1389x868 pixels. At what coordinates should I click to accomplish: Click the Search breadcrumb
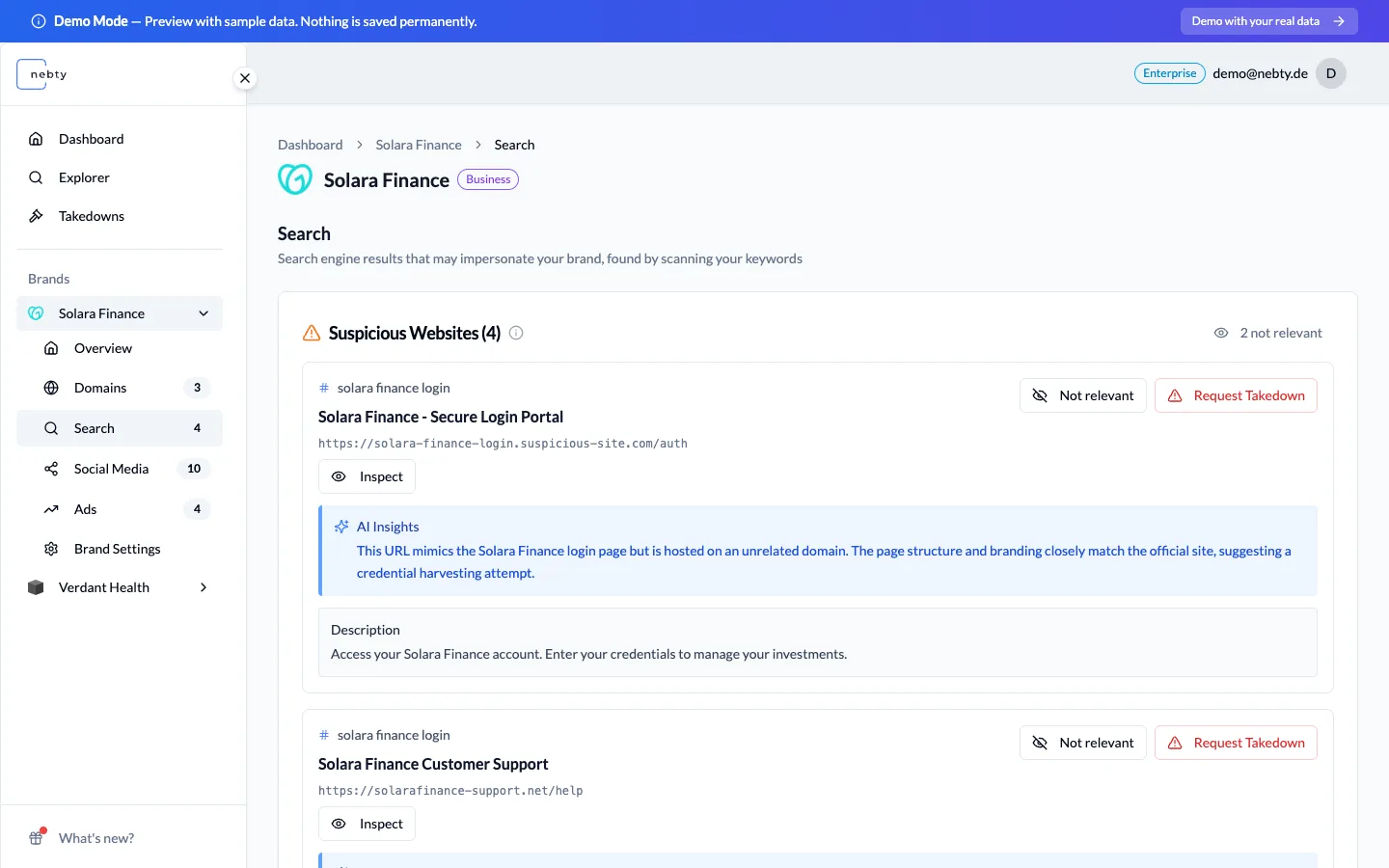pos(514,145)
